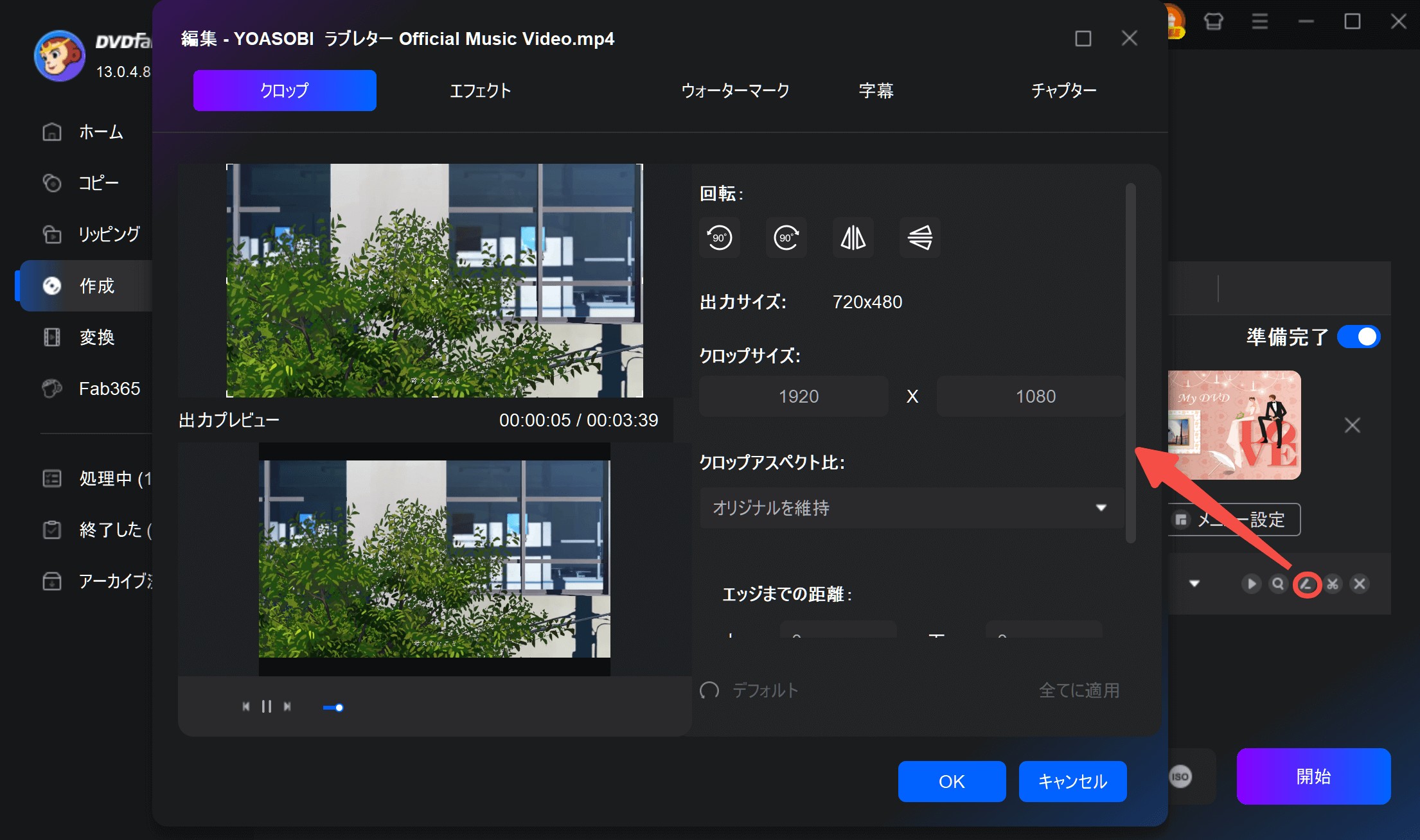Click the preview playback progress slider
This screenshot has width=1420, height=840.
333,708
